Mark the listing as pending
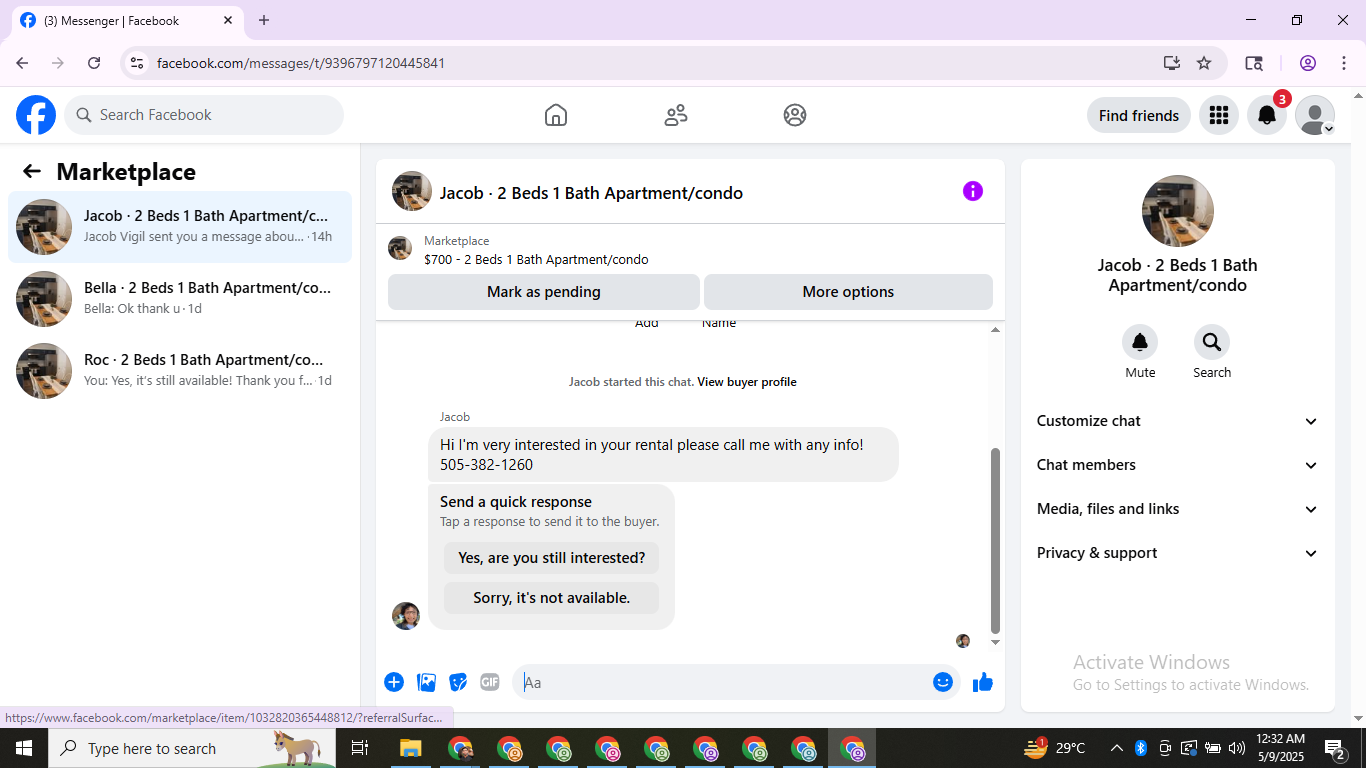The image size is (1366, 768). (544, 292)
